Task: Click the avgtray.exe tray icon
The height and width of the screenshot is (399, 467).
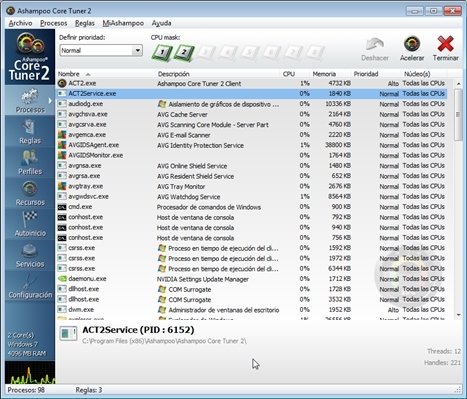Action: [x=62, y=186]
